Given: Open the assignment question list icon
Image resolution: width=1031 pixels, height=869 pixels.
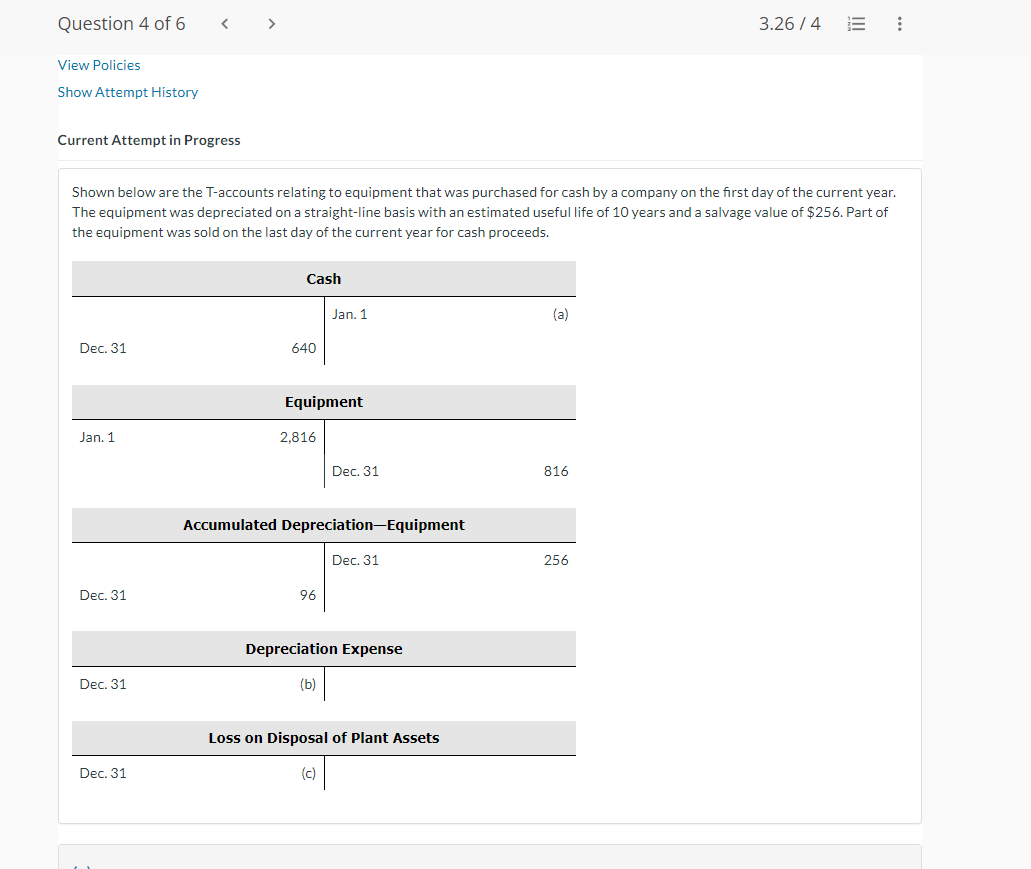Looking at the screenshot, I should click(856, 23).
